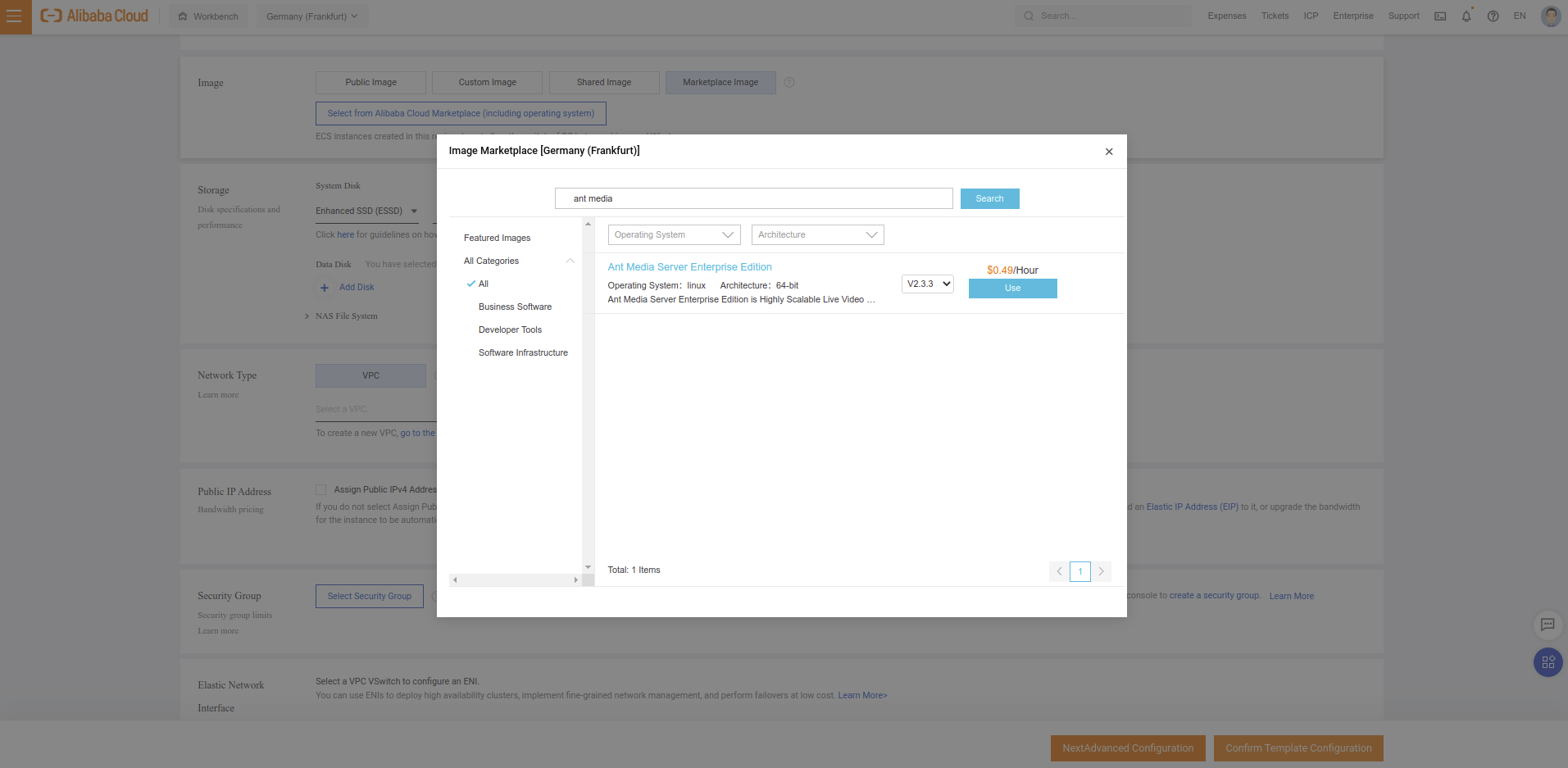This screenshot has width=1568, height=768.
Task: Open the blue grid quick-access floating icon
Action: (1548, 662)
